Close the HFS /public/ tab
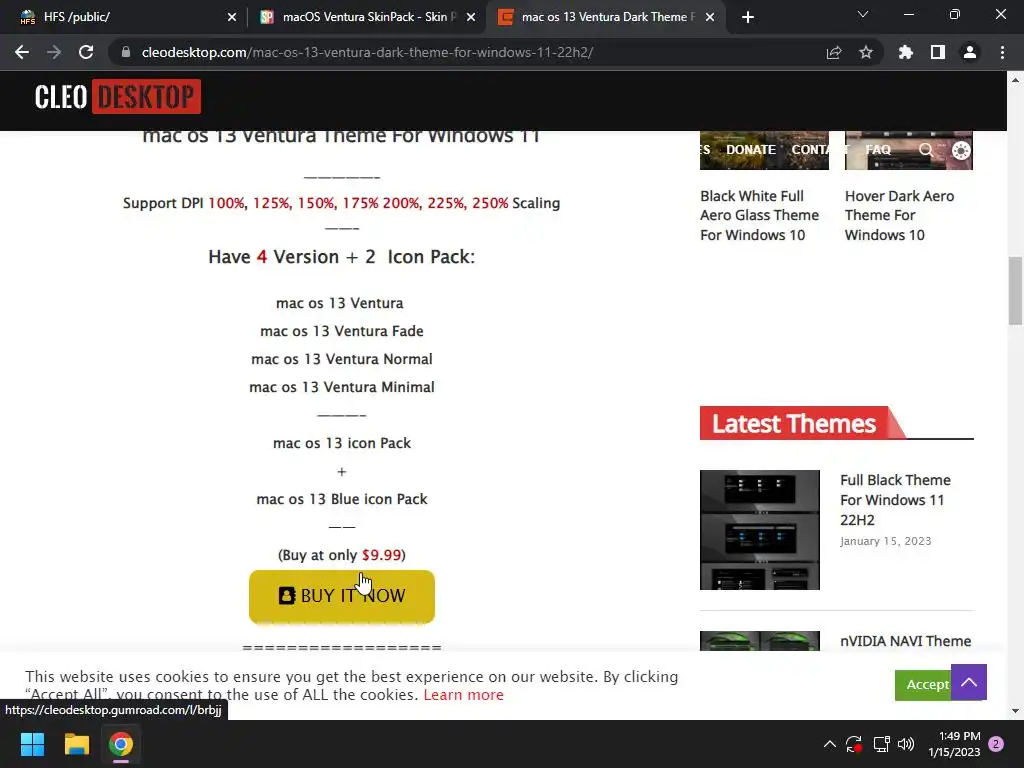 pyautogui.click(x=232, y=17)
